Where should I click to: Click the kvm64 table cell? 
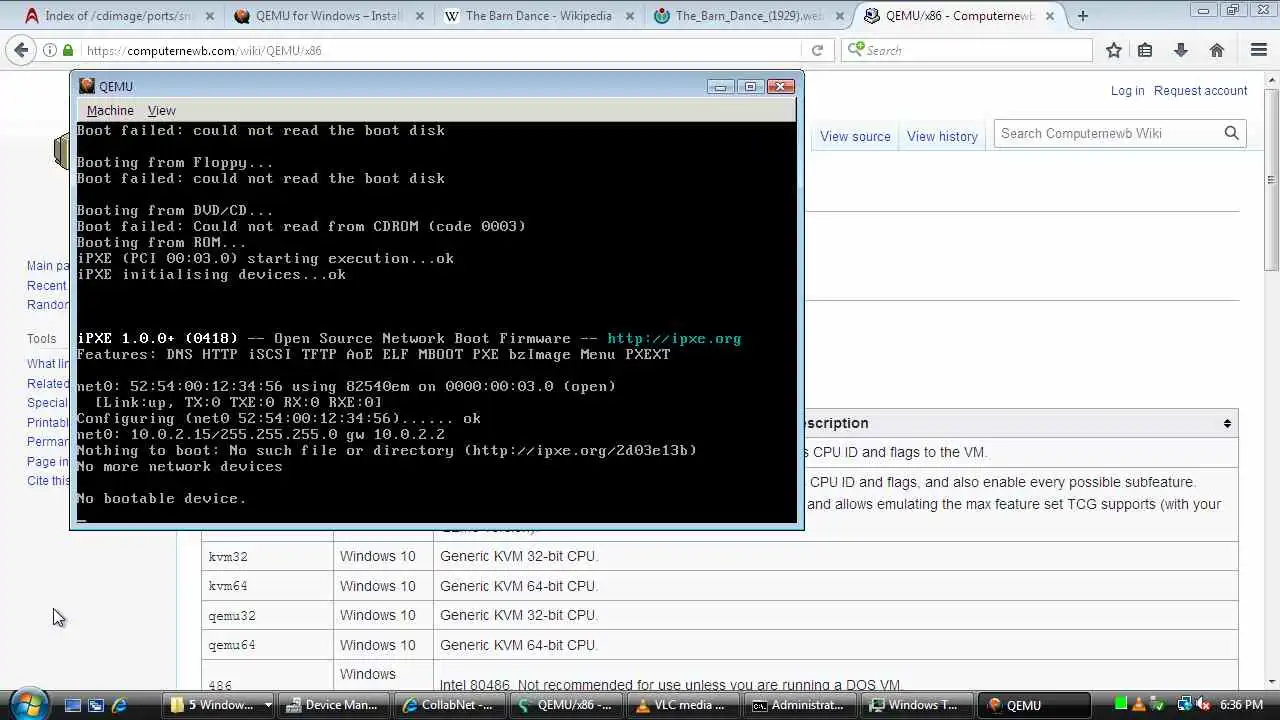(x=267, y=586)
